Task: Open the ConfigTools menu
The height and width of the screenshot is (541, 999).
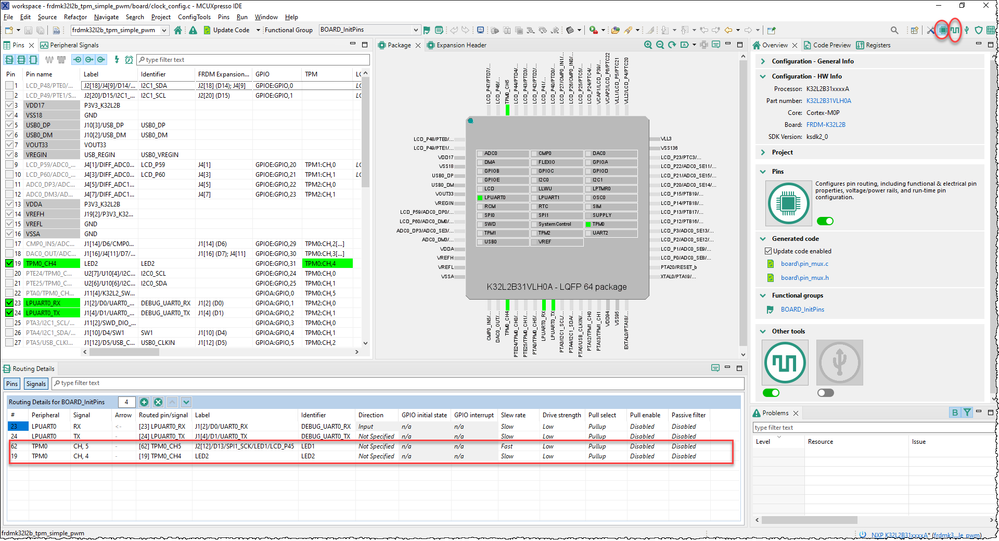Action: tap(194, 17)
